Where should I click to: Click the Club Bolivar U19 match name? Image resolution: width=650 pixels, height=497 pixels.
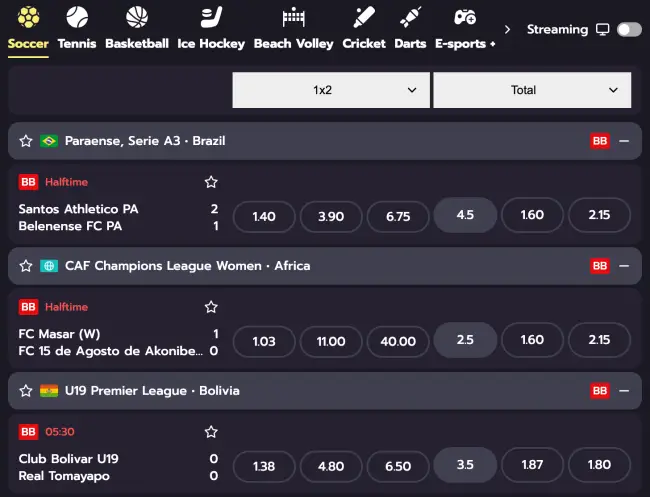pos(69,459)
